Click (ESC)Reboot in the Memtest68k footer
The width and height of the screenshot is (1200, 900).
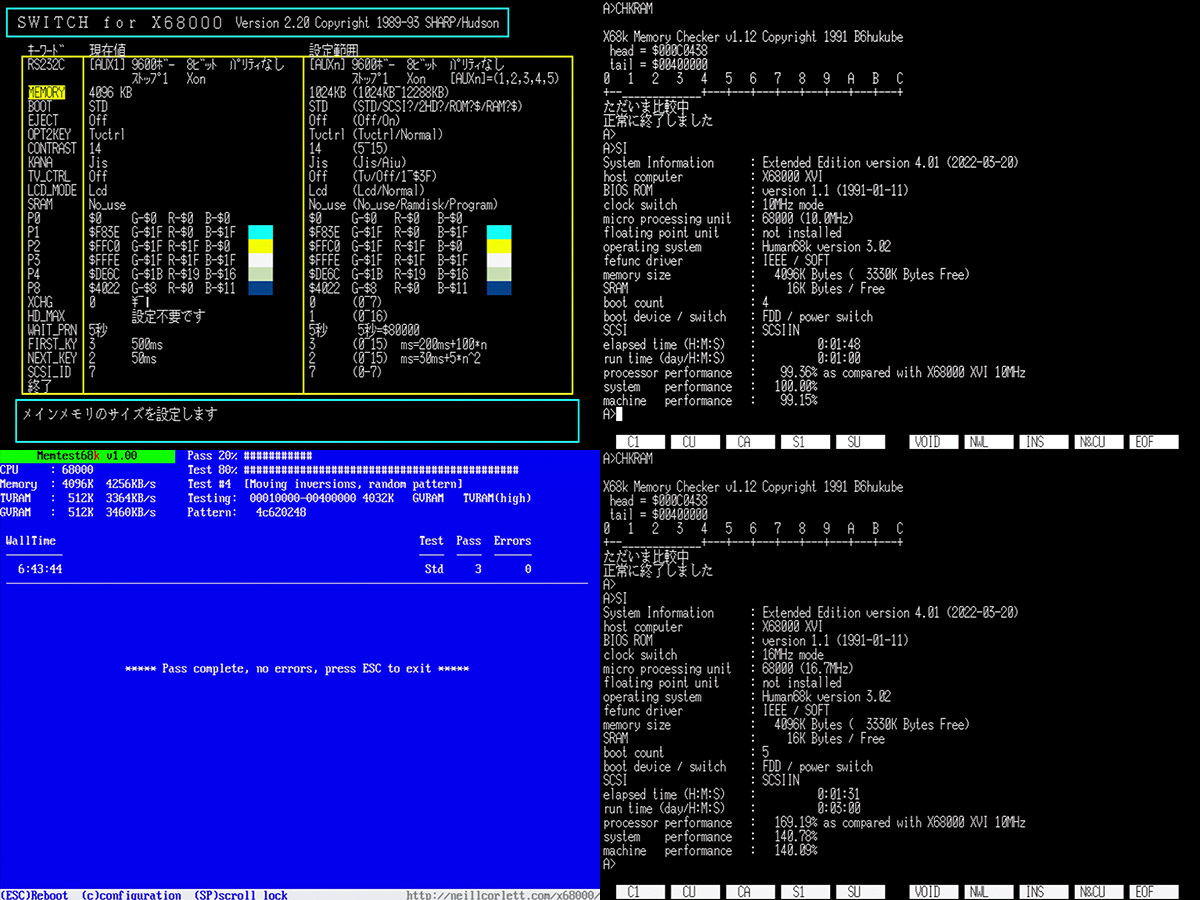click(x=34, y=895)
